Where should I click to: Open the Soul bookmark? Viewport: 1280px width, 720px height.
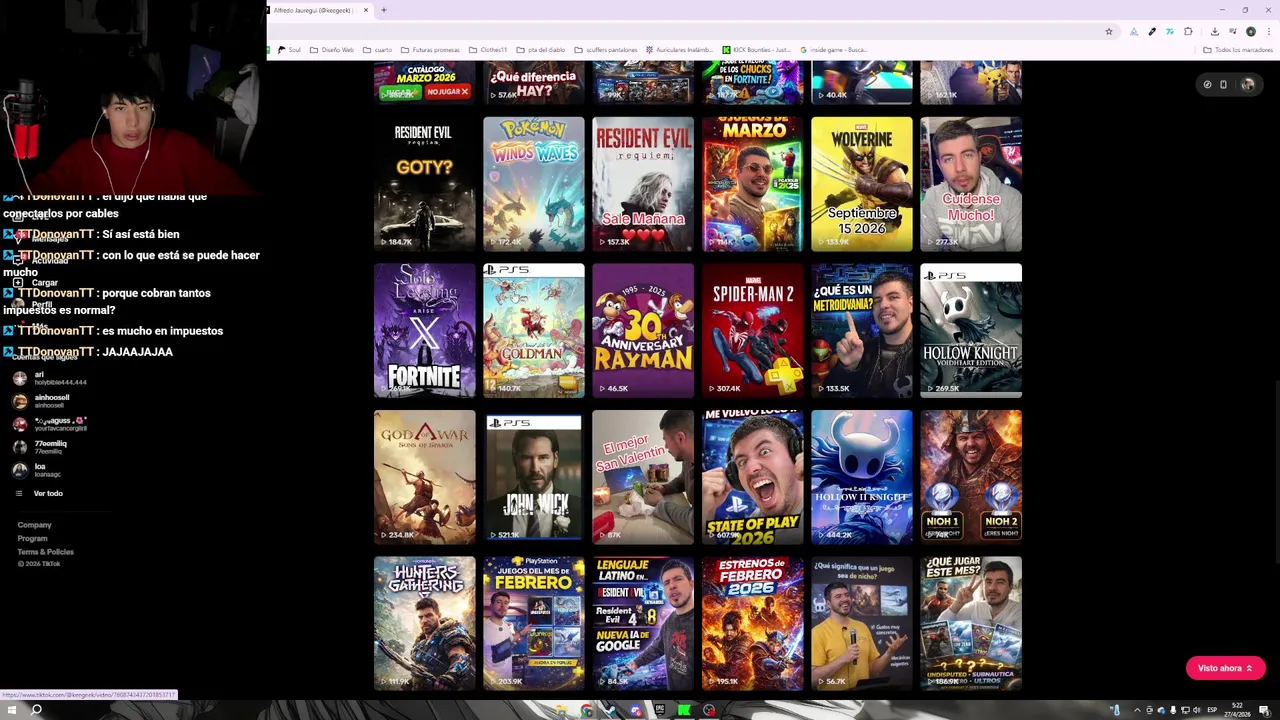(290, 49)
